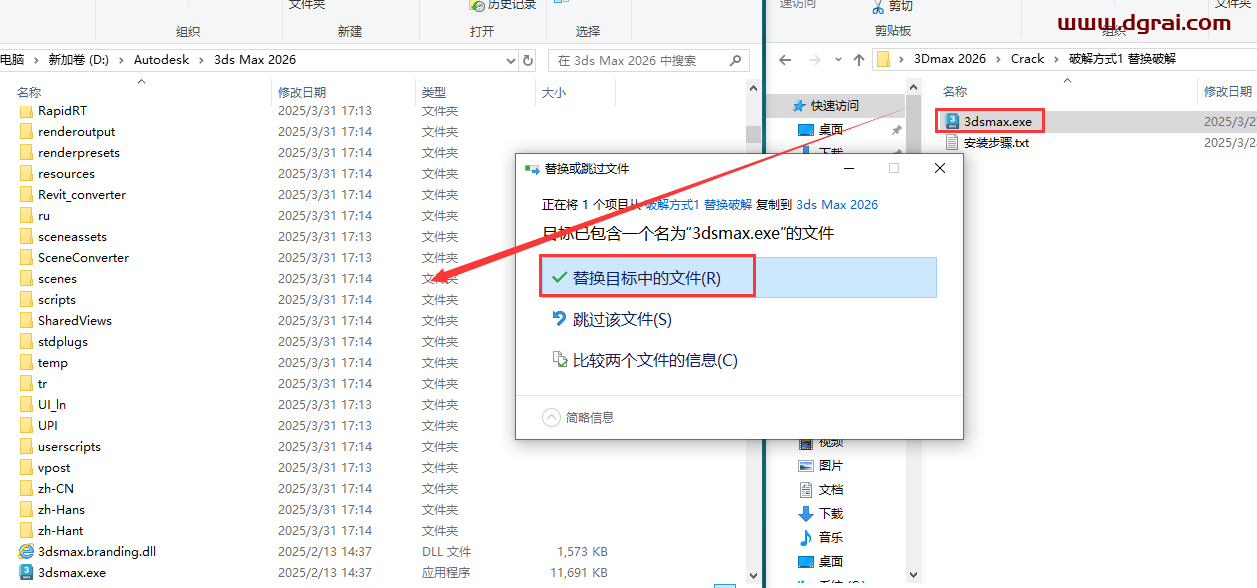Image resolution: width=1257 pixels, height=588 pixels.
Task: Go back in the Crack folder window
Action: (x=785, y=60)
